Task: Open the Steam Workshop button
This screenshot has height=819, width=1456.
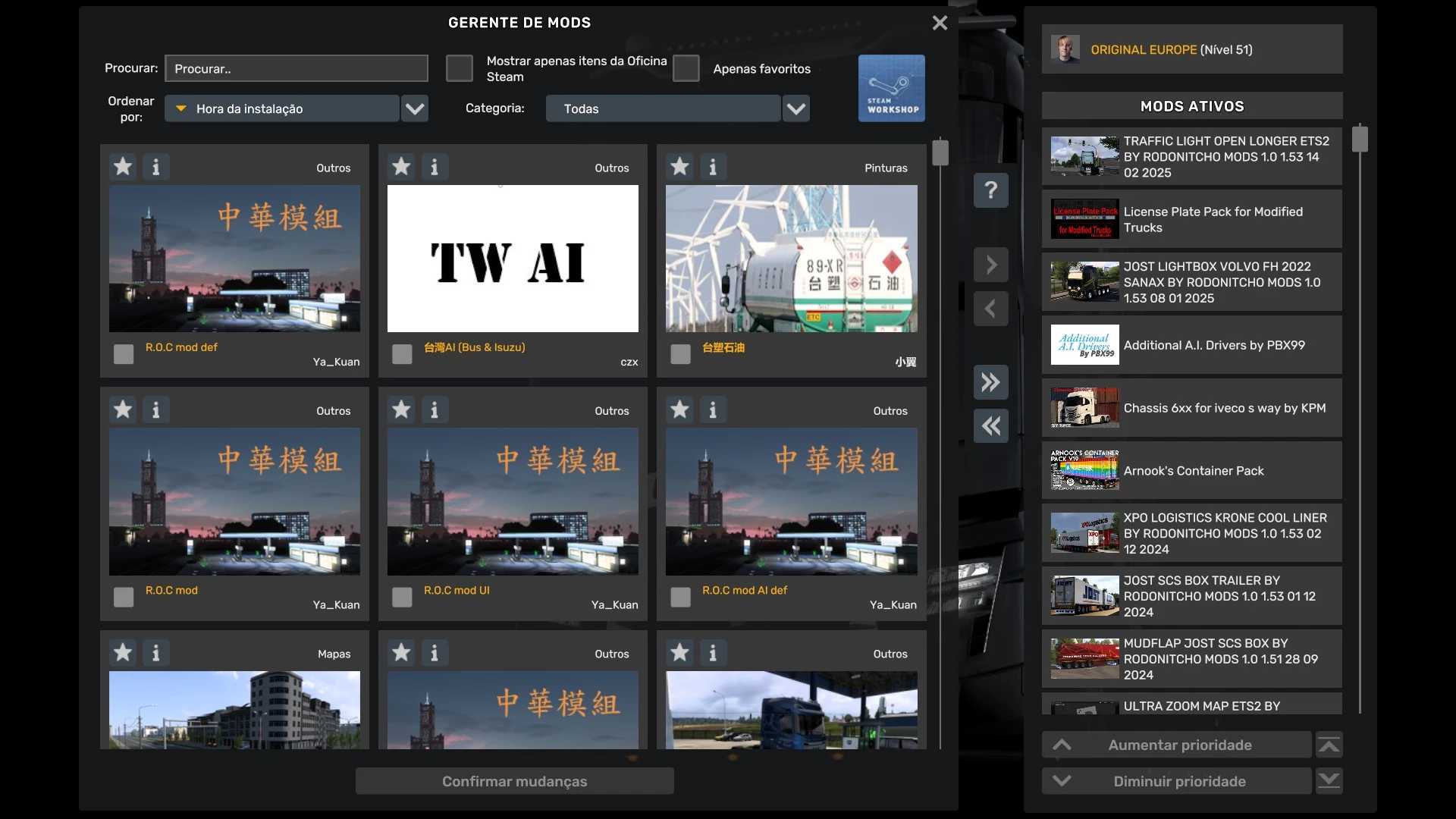Action: [x=891, y=88]
